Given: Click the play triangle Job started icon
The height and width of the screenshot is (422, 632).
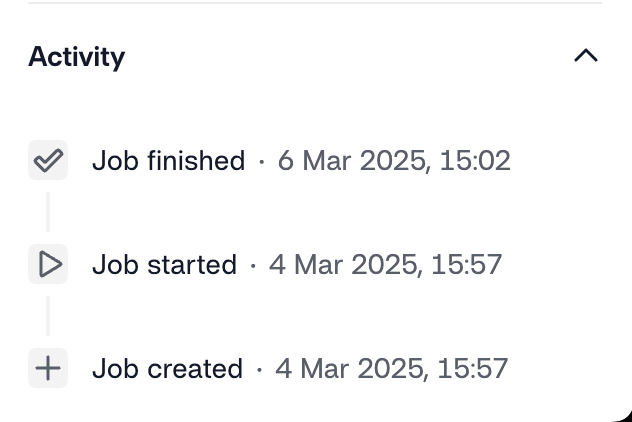Looking at the screenshot, I should (x=48, y=264).
